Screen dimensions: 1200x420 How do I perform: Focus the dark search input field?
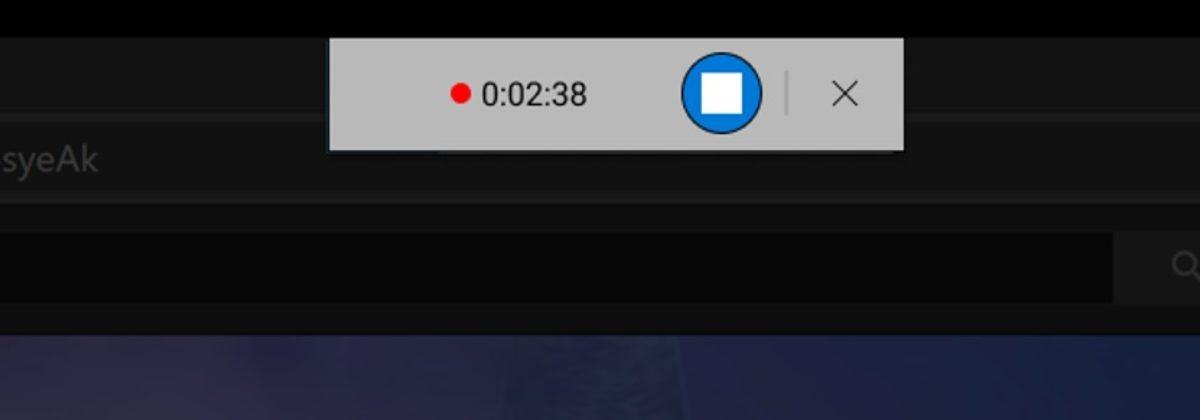click(555, 267)
